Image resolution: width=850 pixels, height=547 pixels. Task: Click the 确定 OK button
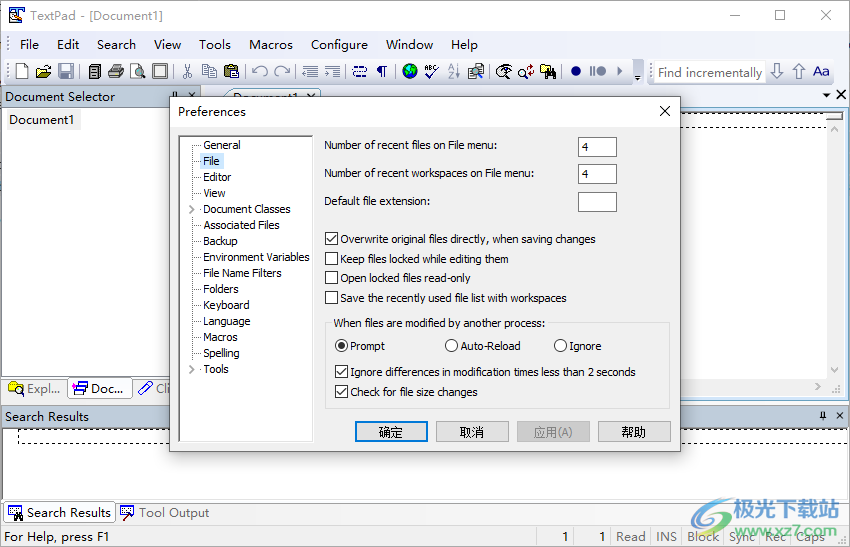[x=391, y=432]
